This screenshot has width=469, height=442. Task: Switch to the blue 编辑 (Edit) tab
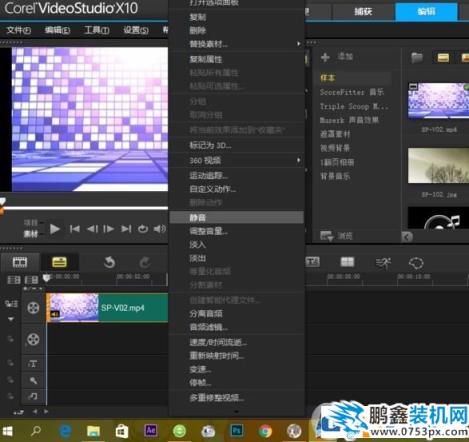[x=426, y=12]
